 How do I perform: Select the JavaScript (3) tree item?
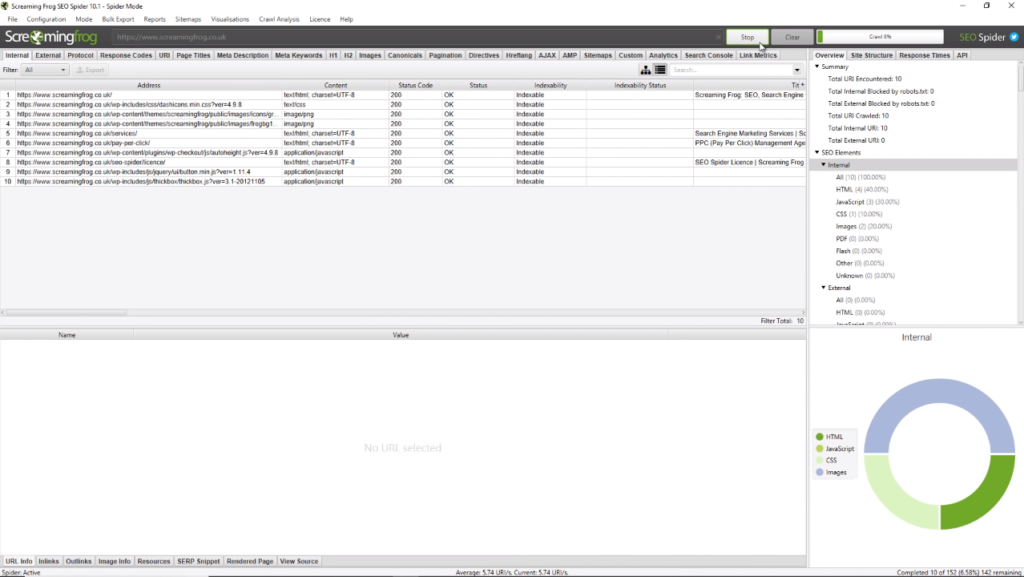pyautogui.click(x=867, y=202)
